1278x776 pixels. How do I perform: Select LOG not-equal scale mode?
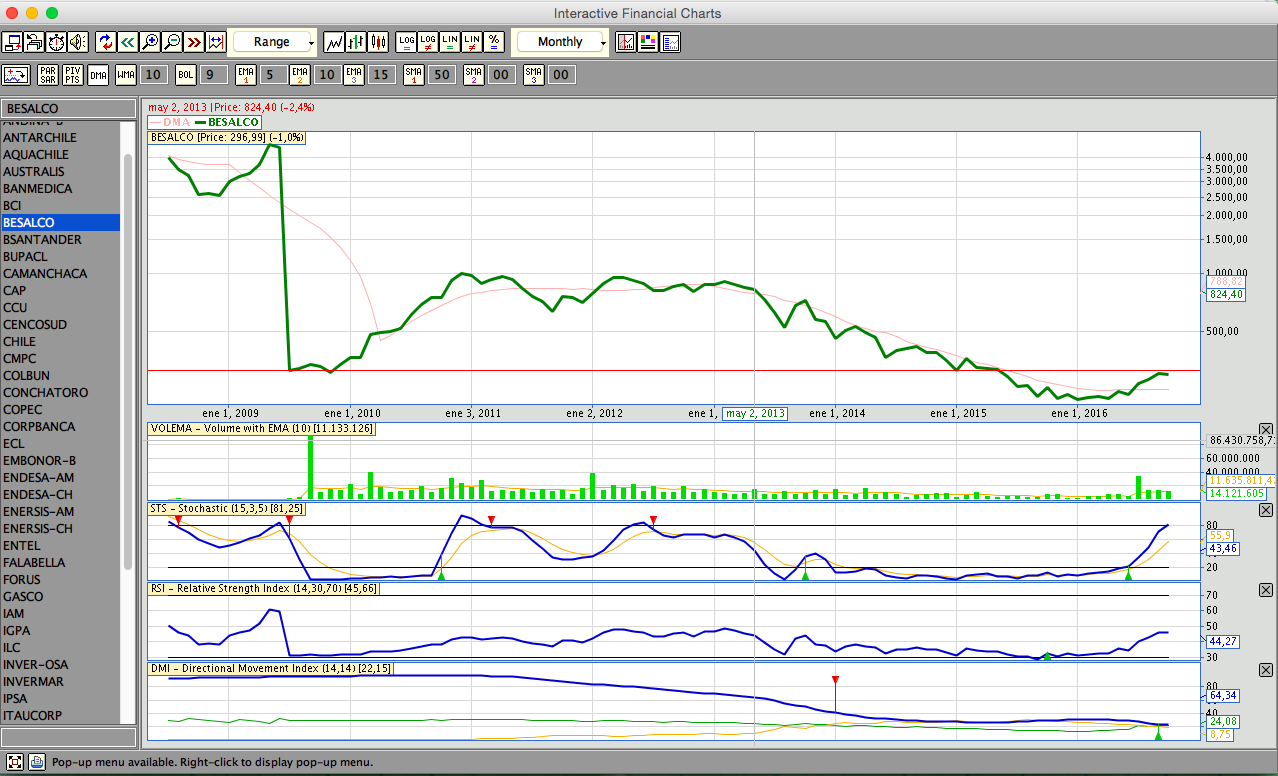(428, 42)
